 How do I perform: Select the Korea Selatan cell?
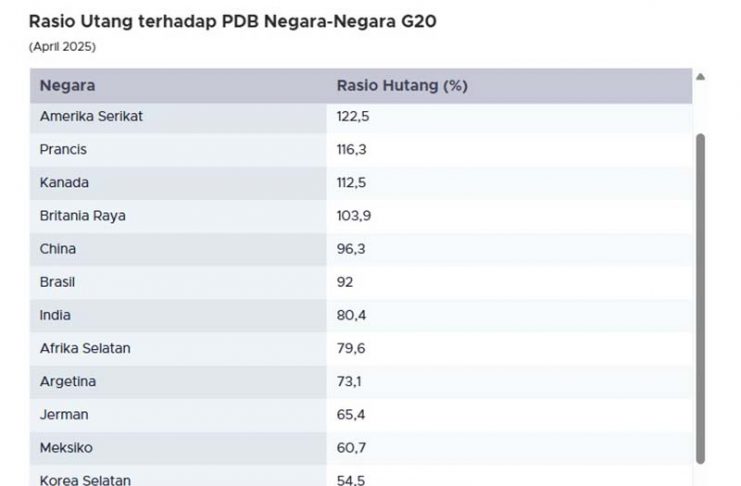pyautogui.click(x=86, y=479)
